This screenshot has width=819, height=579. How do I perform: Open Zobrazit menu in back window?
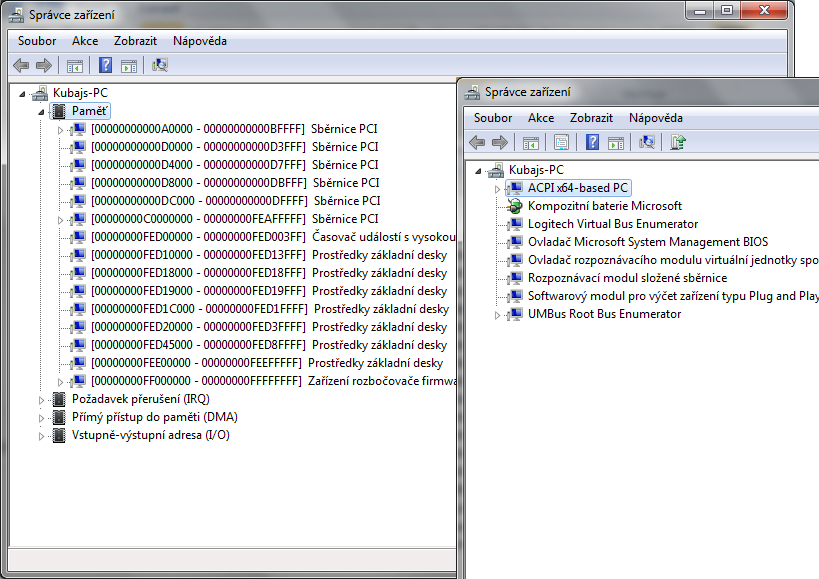(135, 41)
